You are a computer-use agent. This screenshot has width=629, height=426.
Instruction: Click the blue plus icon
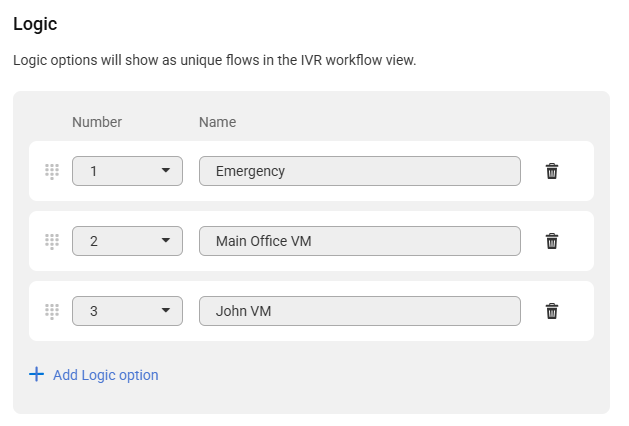point(37,375)
